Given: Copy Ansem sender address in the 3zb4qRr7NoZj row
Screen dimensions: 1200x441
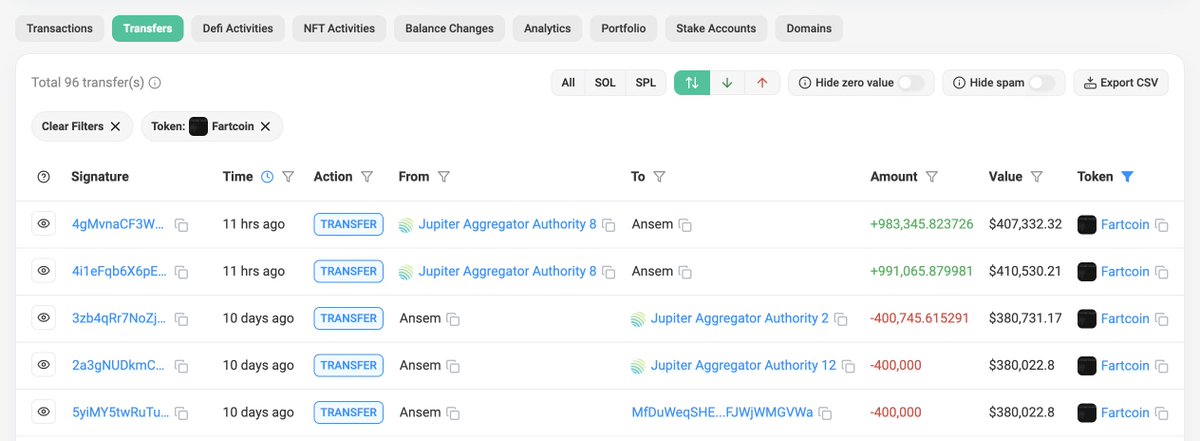Looking at the screenshot, I should tap(453, 319).
